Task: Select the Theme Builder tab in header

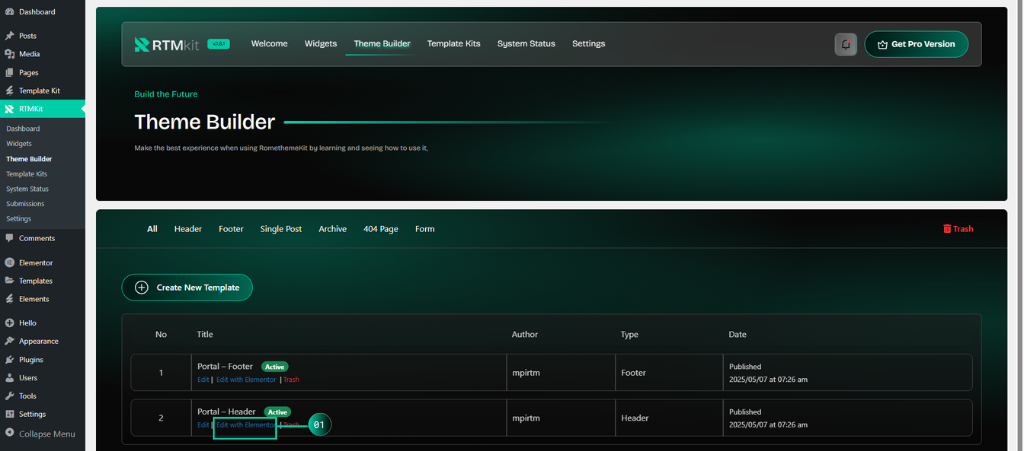Action: [x=382, y=44]
